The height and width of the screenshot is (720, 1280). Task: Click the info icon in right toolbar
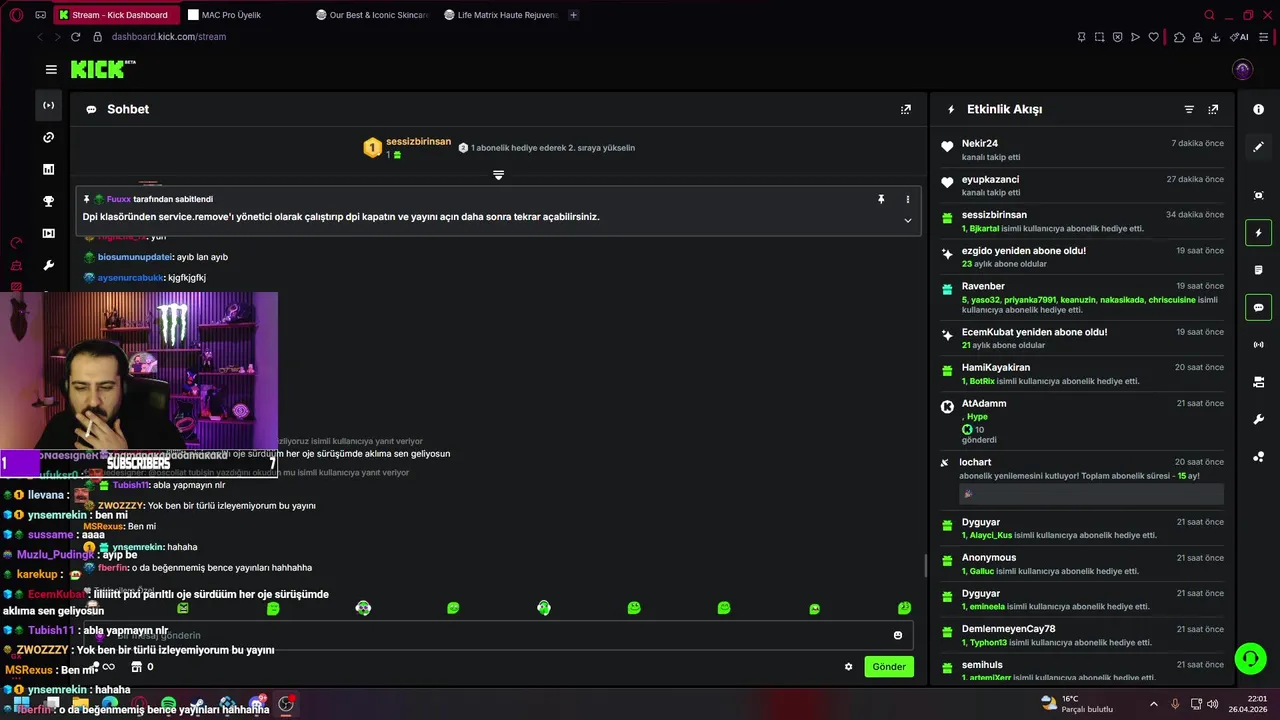coord(1259,109)
